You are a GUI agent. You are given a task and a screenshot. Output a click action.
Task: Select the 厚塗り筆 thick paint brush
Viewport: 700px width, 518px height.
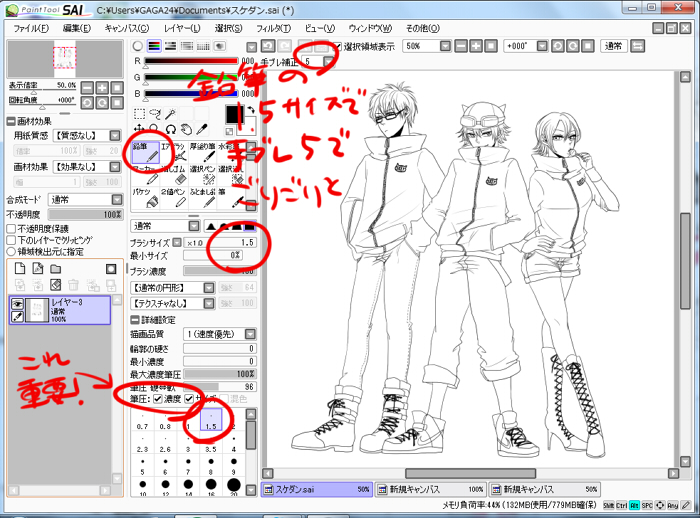(x=202, y=153)
